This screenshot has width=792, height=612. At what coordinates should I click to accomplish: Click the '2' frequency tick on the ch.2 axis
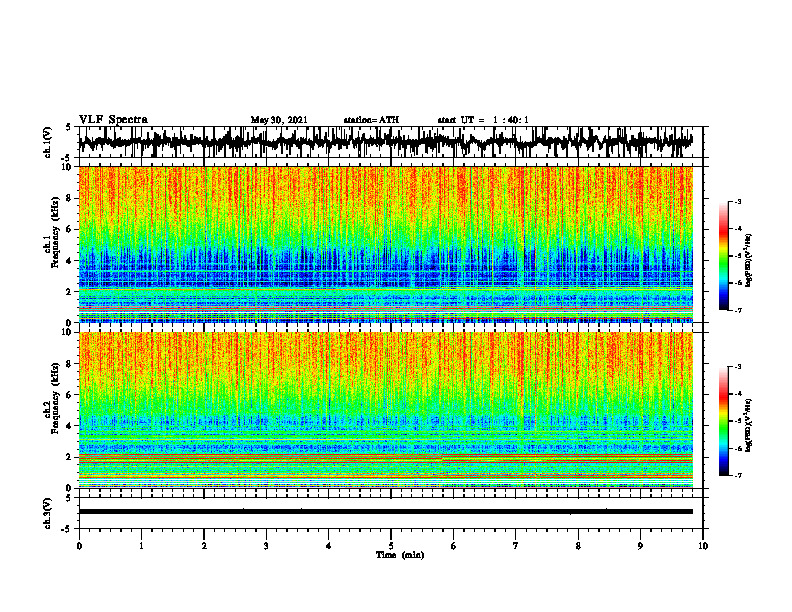69,457
